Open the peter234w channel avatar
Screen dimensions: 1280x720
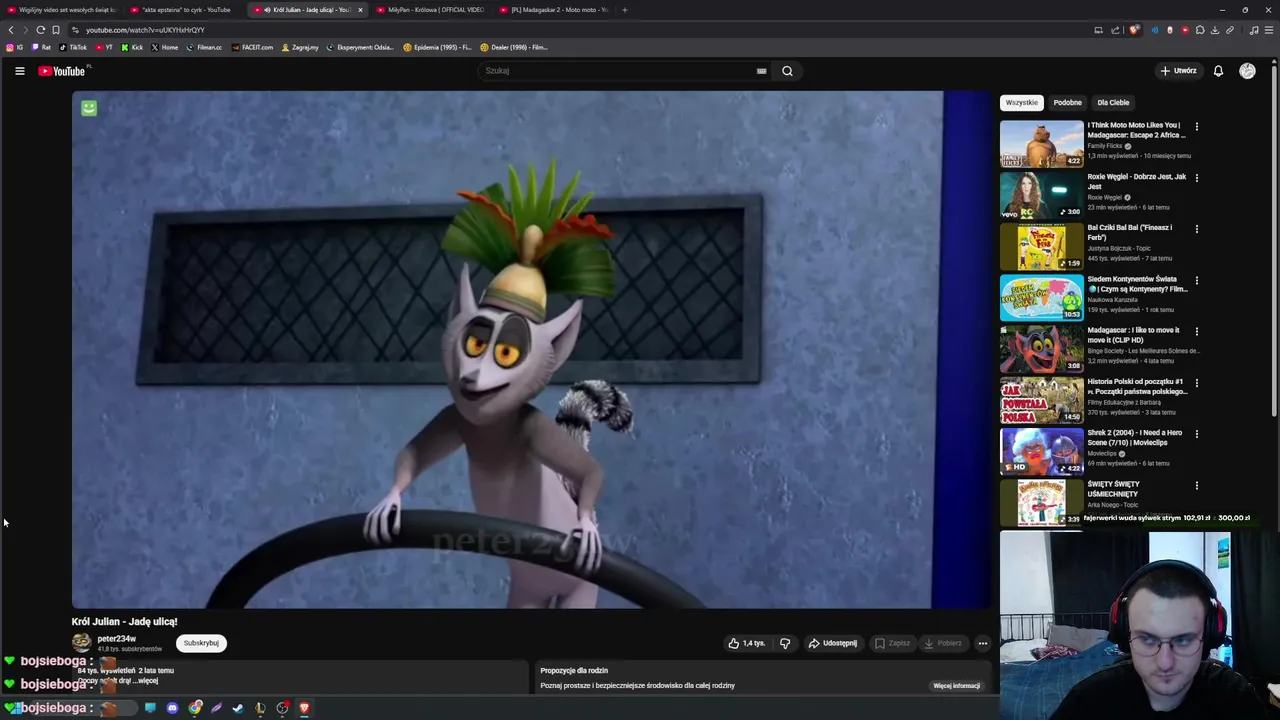(x=81, y=643)
